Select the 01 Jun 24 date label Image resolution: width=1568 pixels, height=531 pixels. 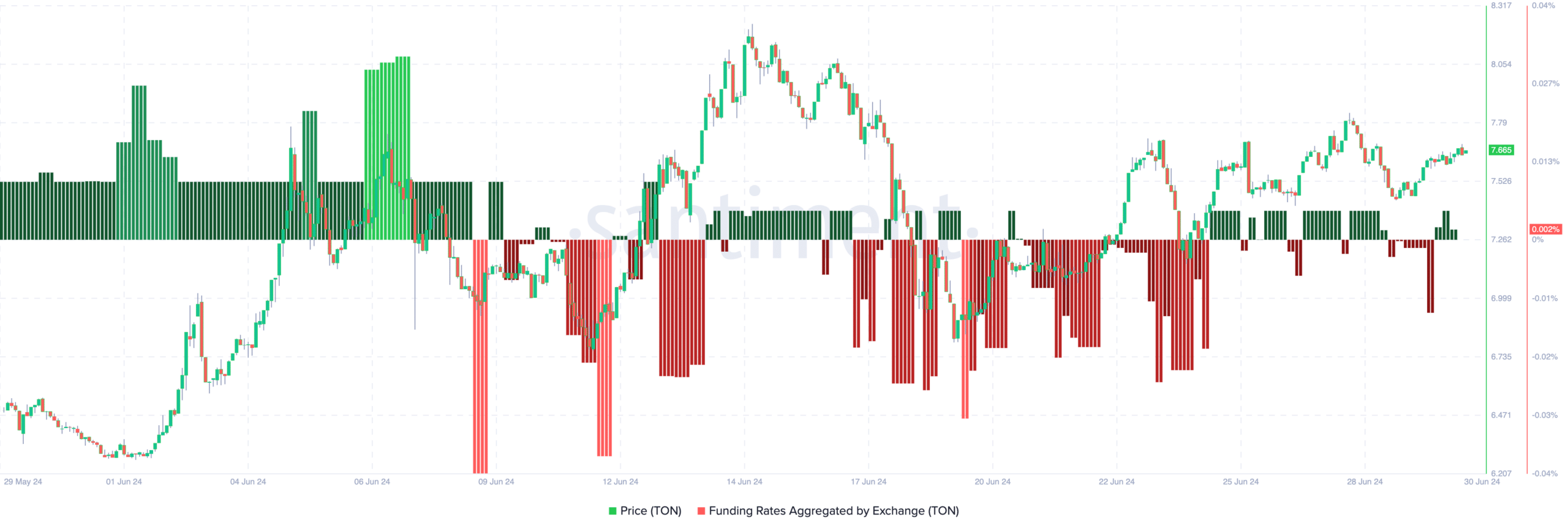124,481
